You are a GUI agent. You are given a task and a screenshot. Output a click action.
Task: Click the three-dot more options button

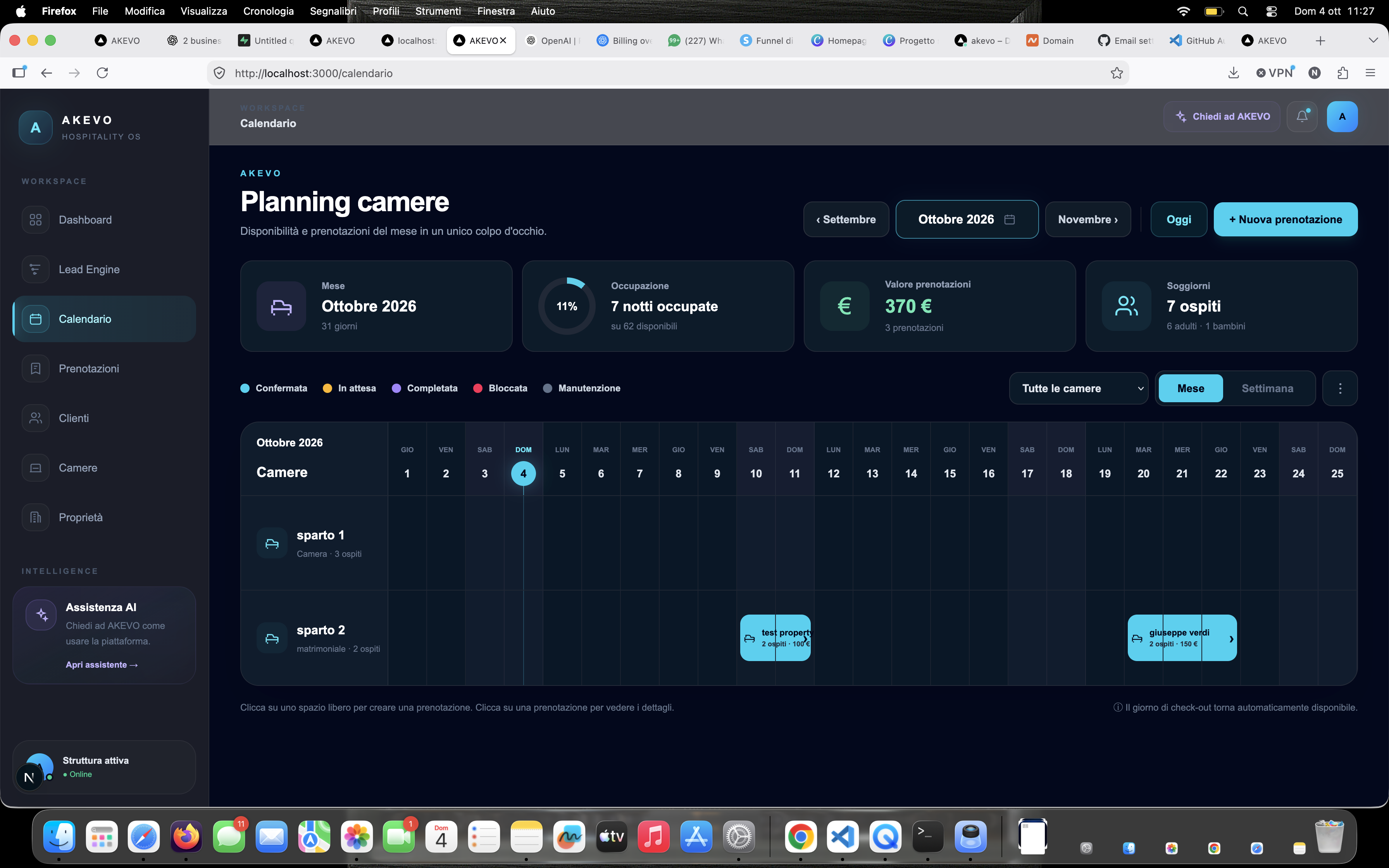[1340, 389]
